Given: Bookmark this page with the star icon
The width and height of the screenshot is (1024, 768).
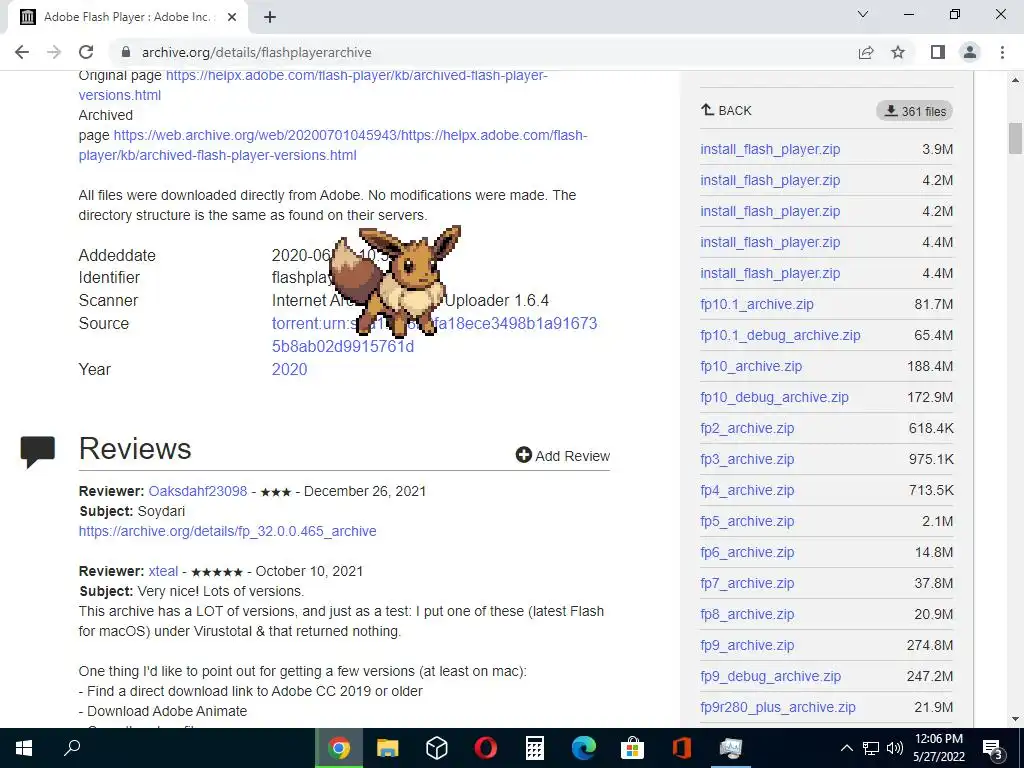Looking at the screenshot, I should [x=898, y=52].
